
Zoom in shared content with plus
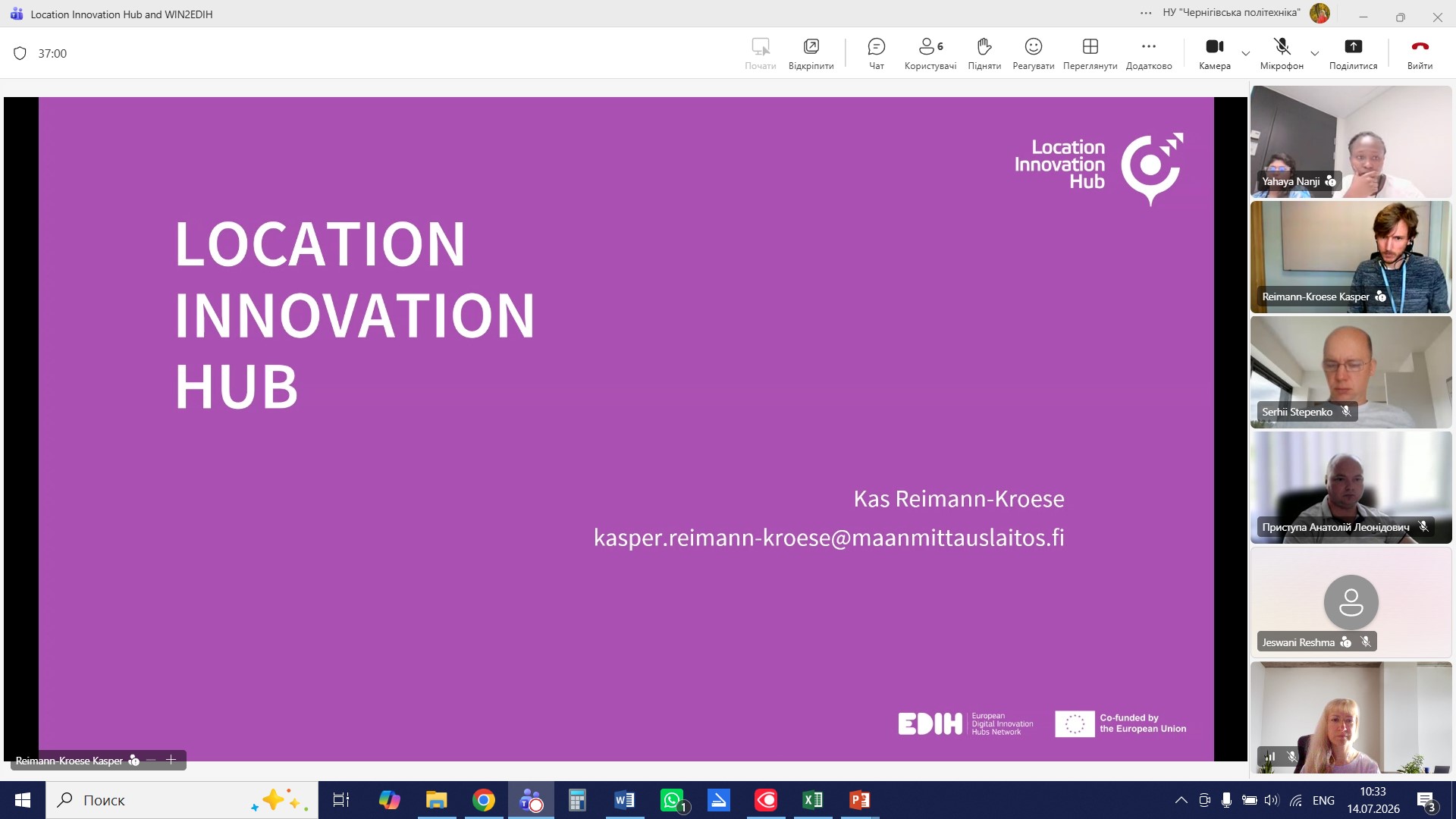click(x=171, y=760)
